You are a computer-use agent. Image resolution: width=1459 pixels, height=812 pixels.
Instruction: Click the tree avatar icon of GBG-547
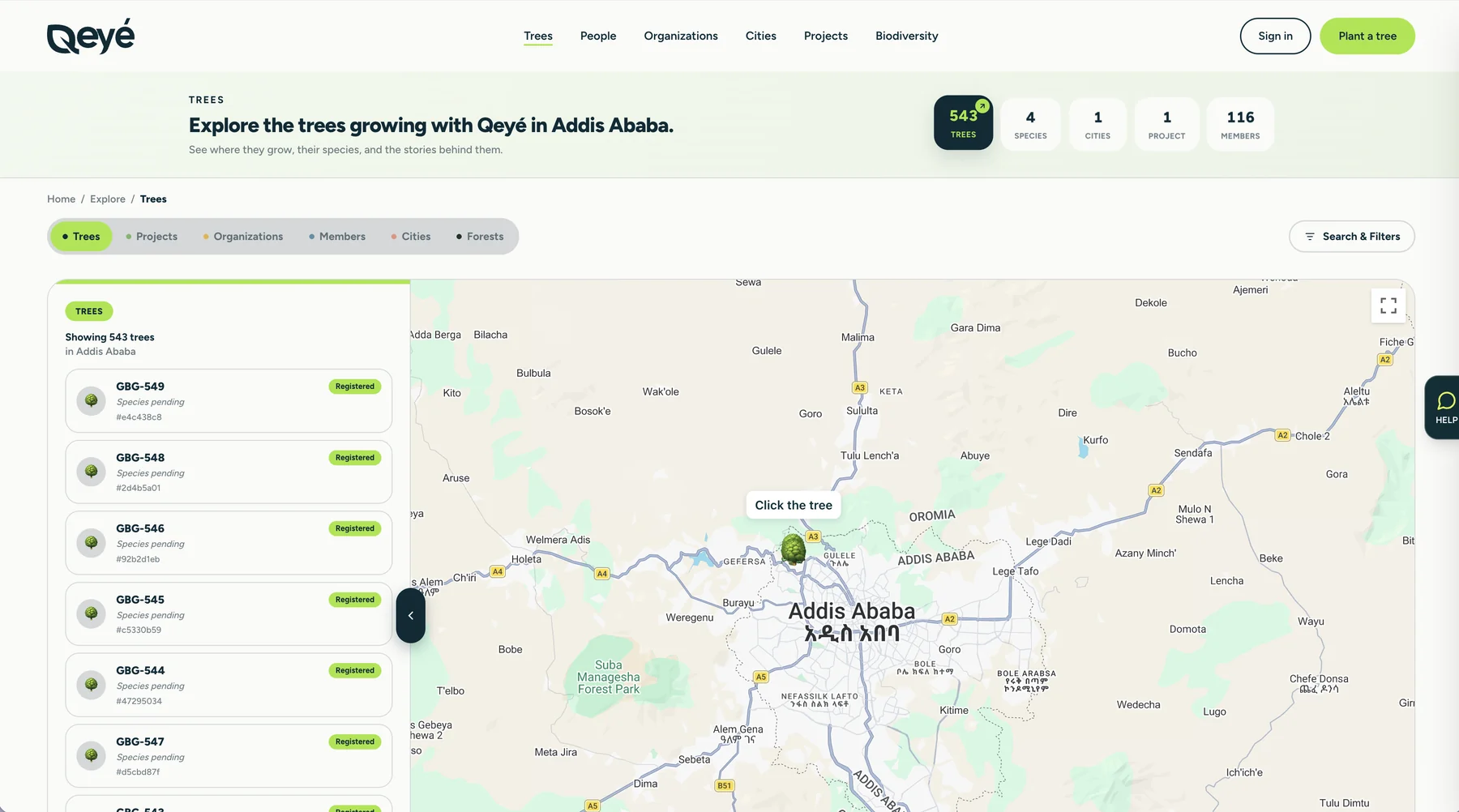[x=92, y=755]
